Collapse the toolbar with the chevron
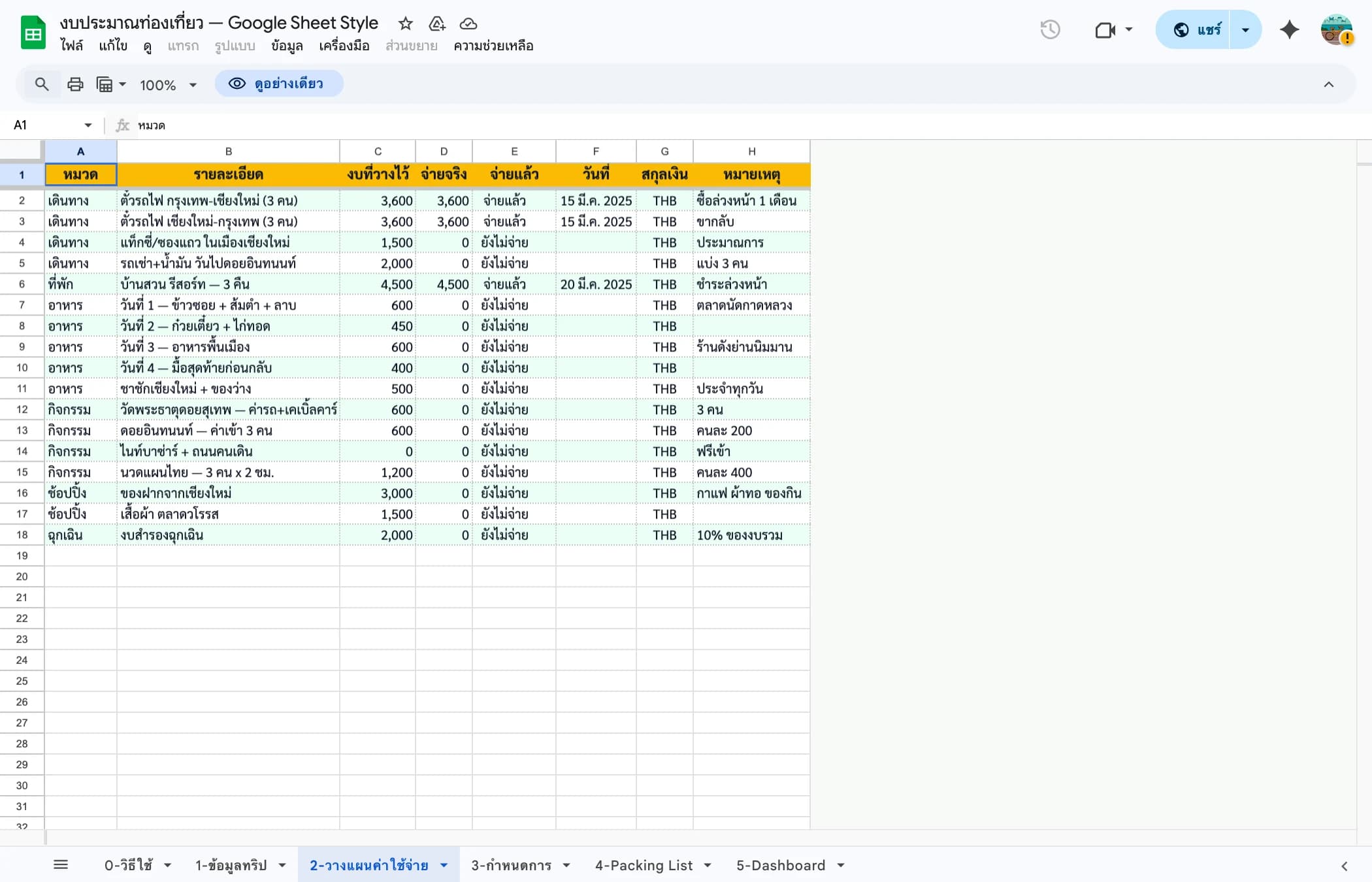This screenshot has width=1372, height=882. click(x=1328, y=84)
